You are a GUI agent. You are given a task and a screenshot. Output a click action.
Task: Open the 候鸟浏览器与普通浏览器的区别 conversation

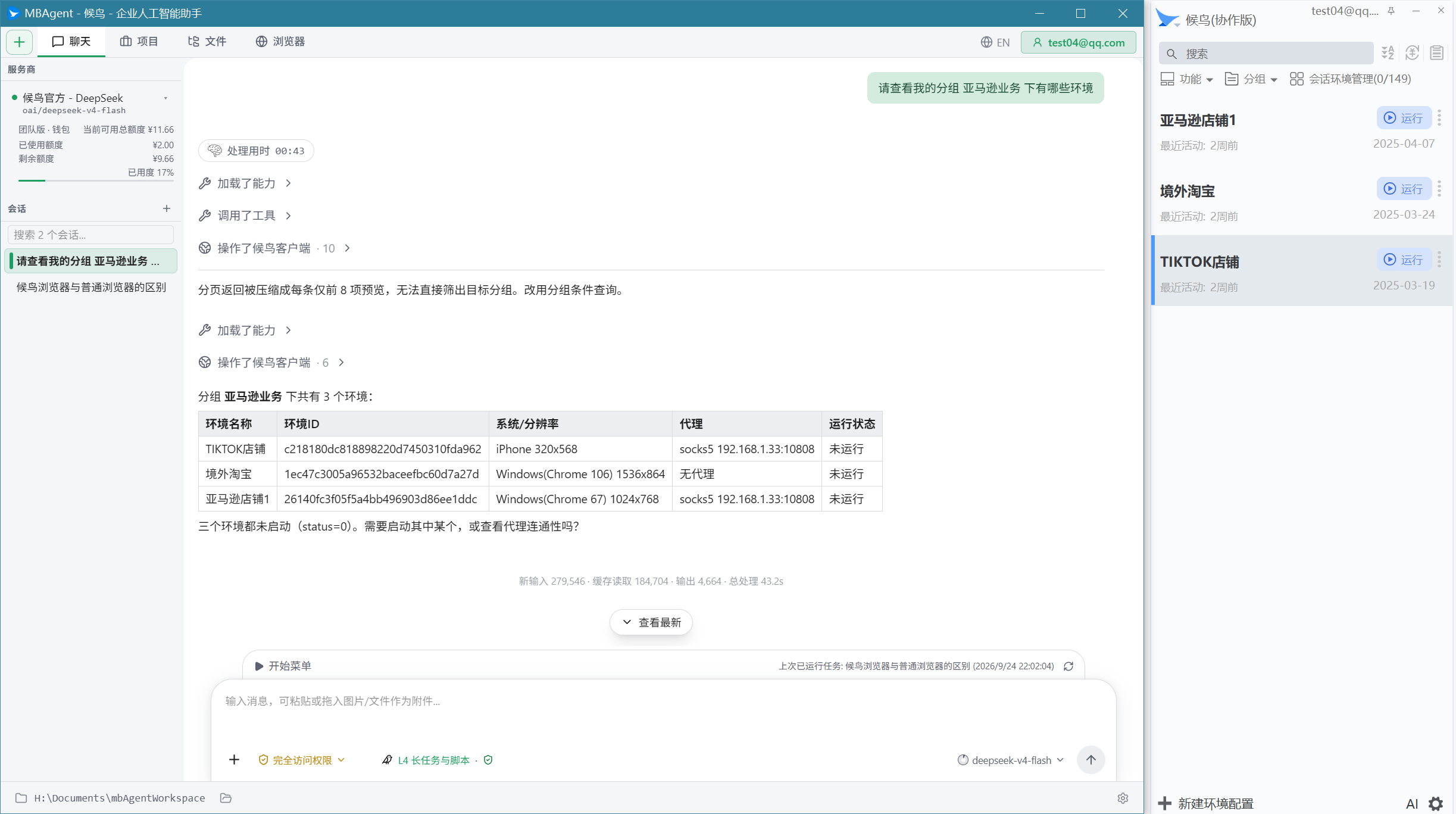pos(90,287)
